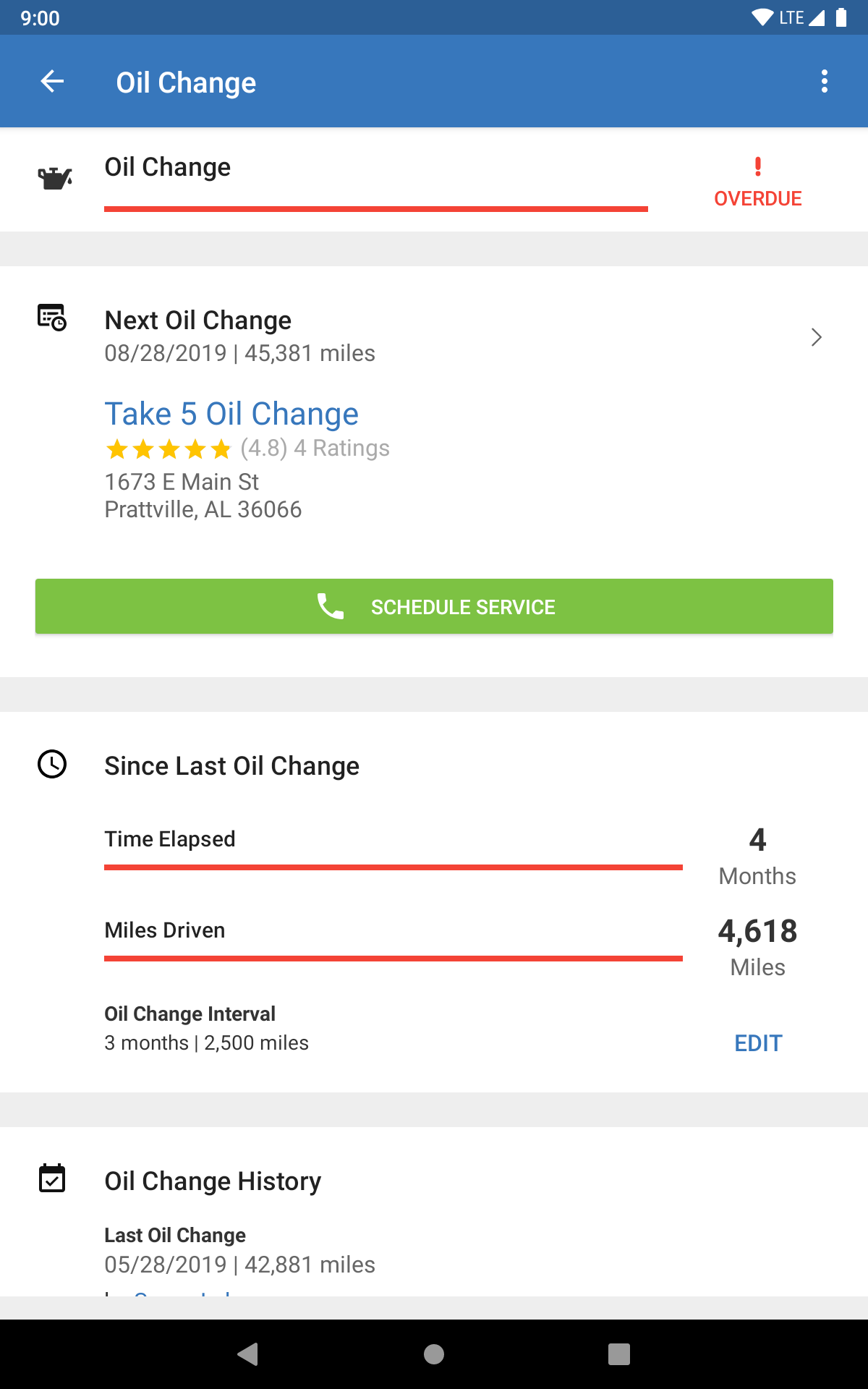
Task: Tap the Next Oil Change schedule icon
Action: coord(52,318)
